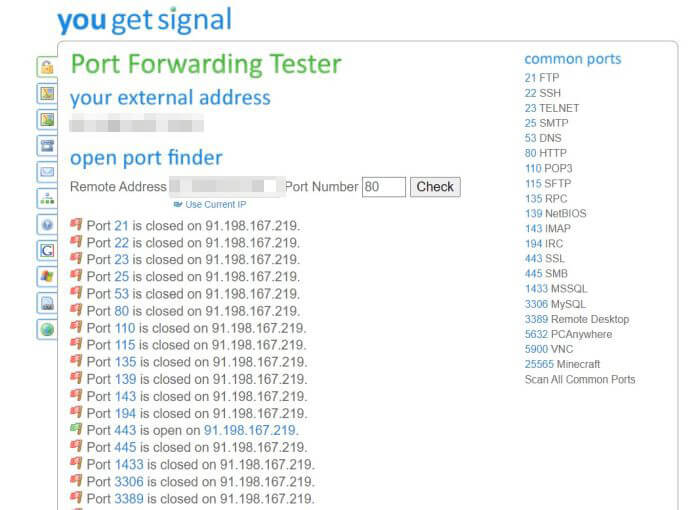Click the Check button
The image size is (696, 510).
click(435, 187)
